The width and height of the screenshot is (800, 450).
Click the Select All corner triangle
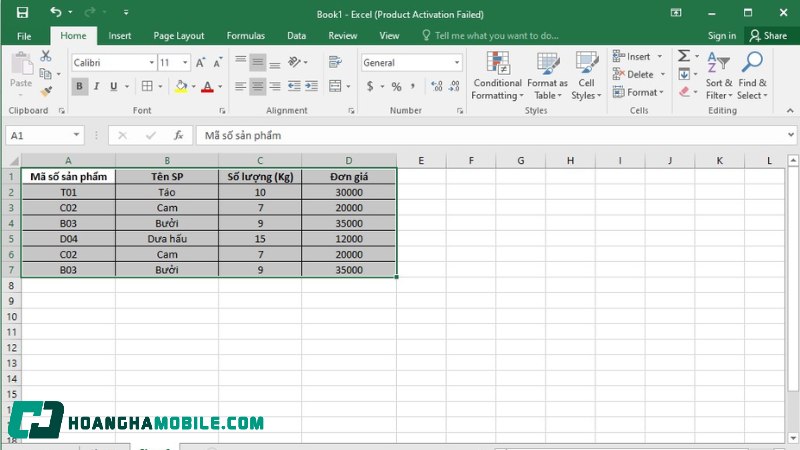[13, 160]
